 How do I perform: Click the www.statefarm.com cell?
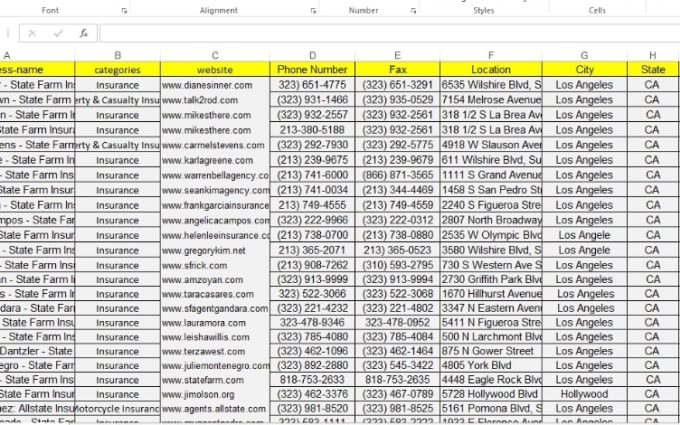pos(215,380)
